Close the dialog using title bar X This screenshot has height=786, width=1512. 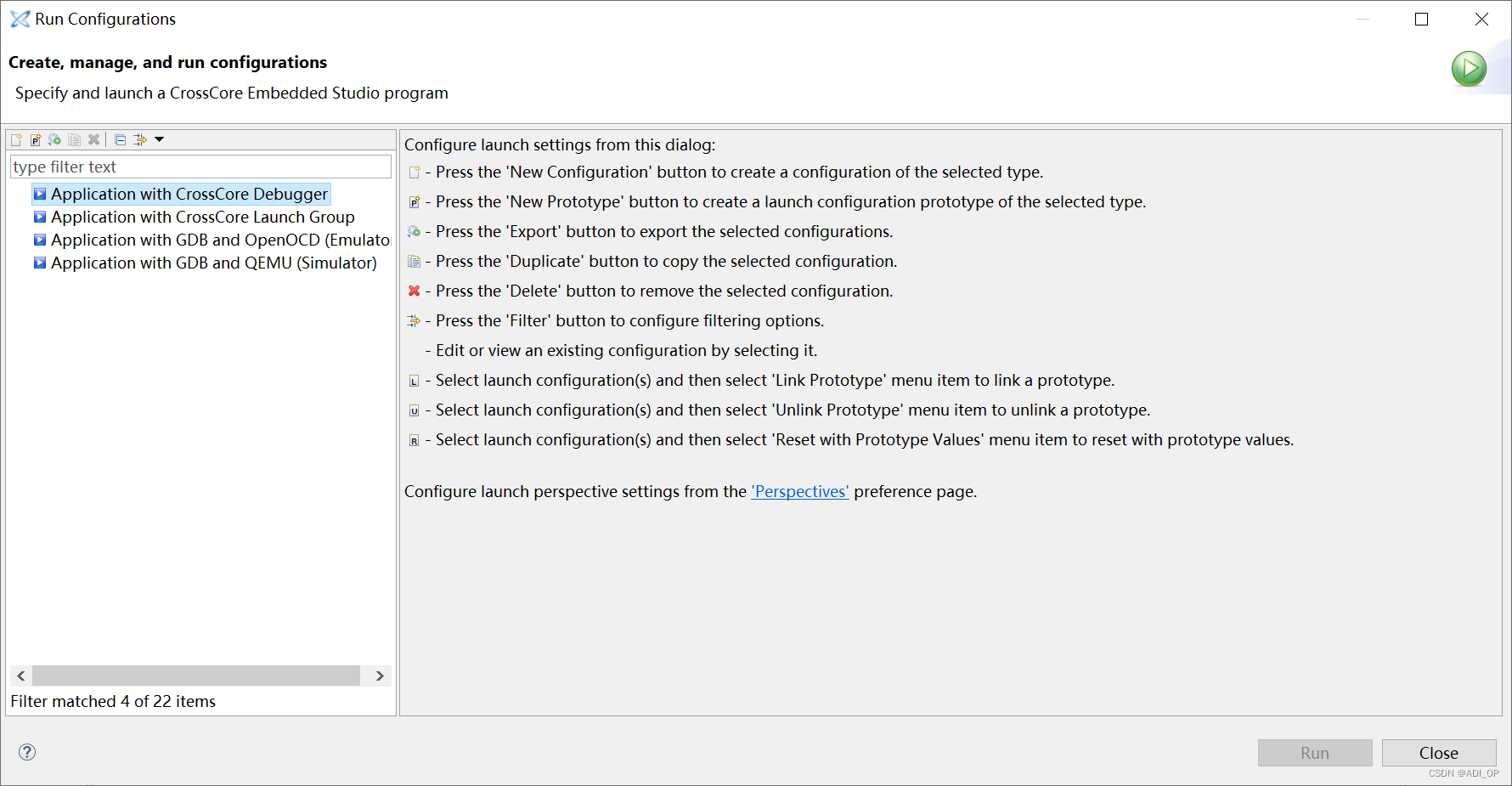pyautogui.click(x=1481, y=19)
